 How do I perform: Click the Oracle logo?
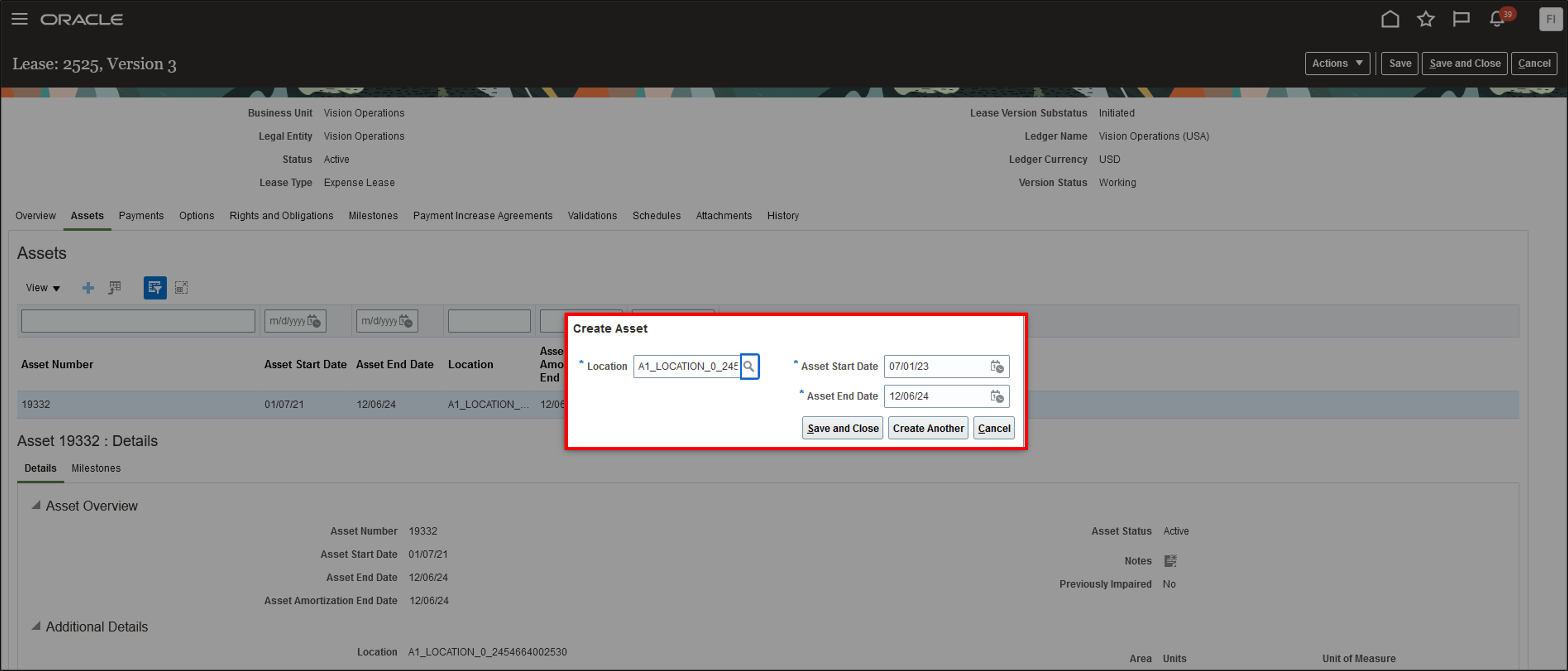pyautogui.click(x=81, y=20)
